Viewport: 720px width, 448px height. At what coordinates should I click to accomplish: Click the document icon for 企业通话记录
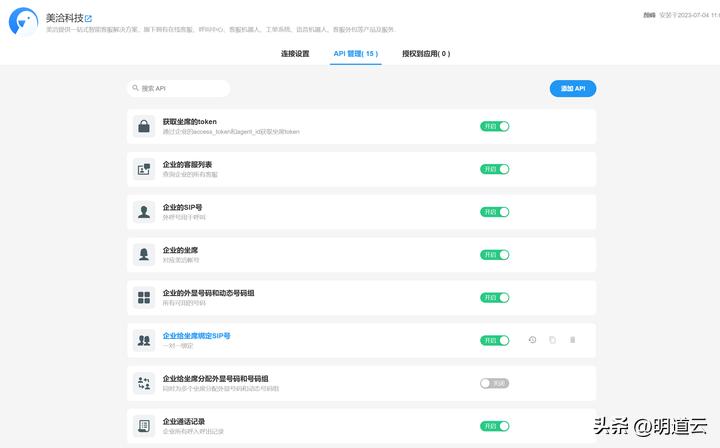tap(144, 426)
